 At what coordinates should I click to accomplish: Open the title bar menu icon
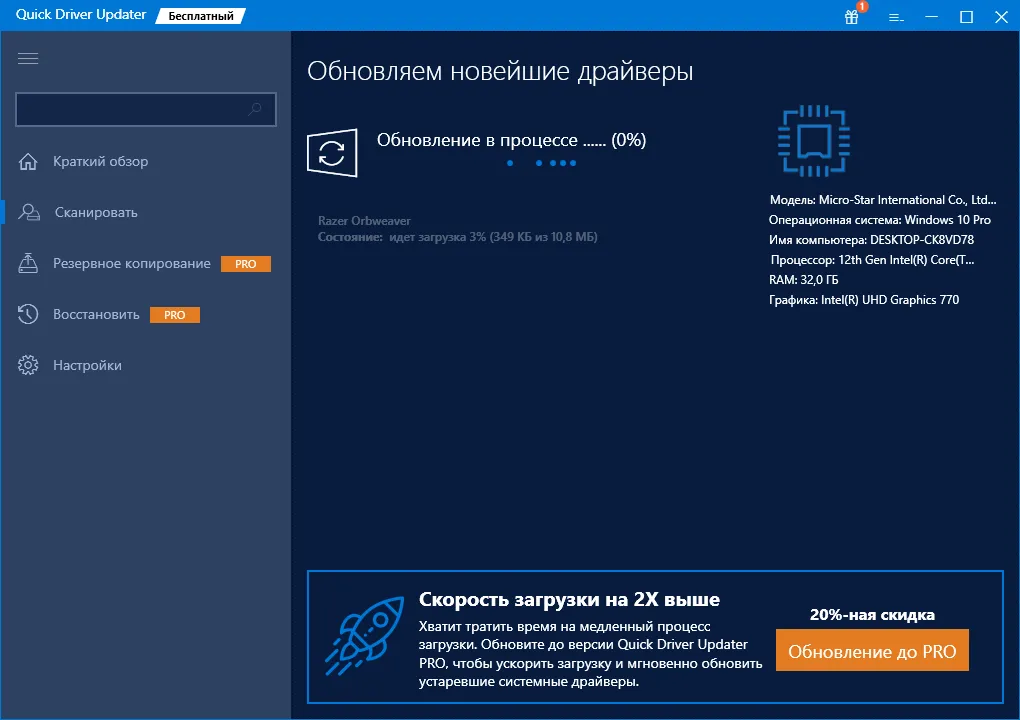tap(896, 18)
